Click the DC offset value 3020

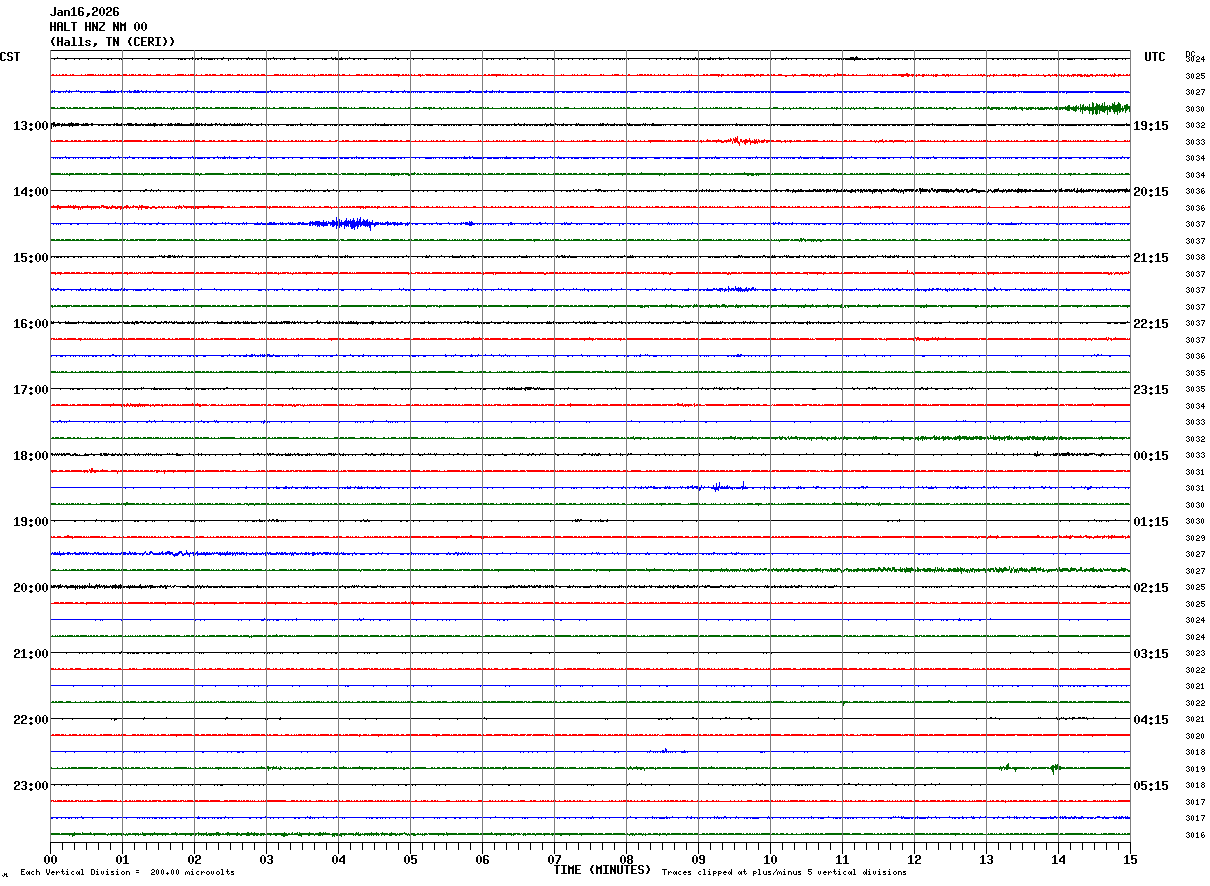(1195, 737)
